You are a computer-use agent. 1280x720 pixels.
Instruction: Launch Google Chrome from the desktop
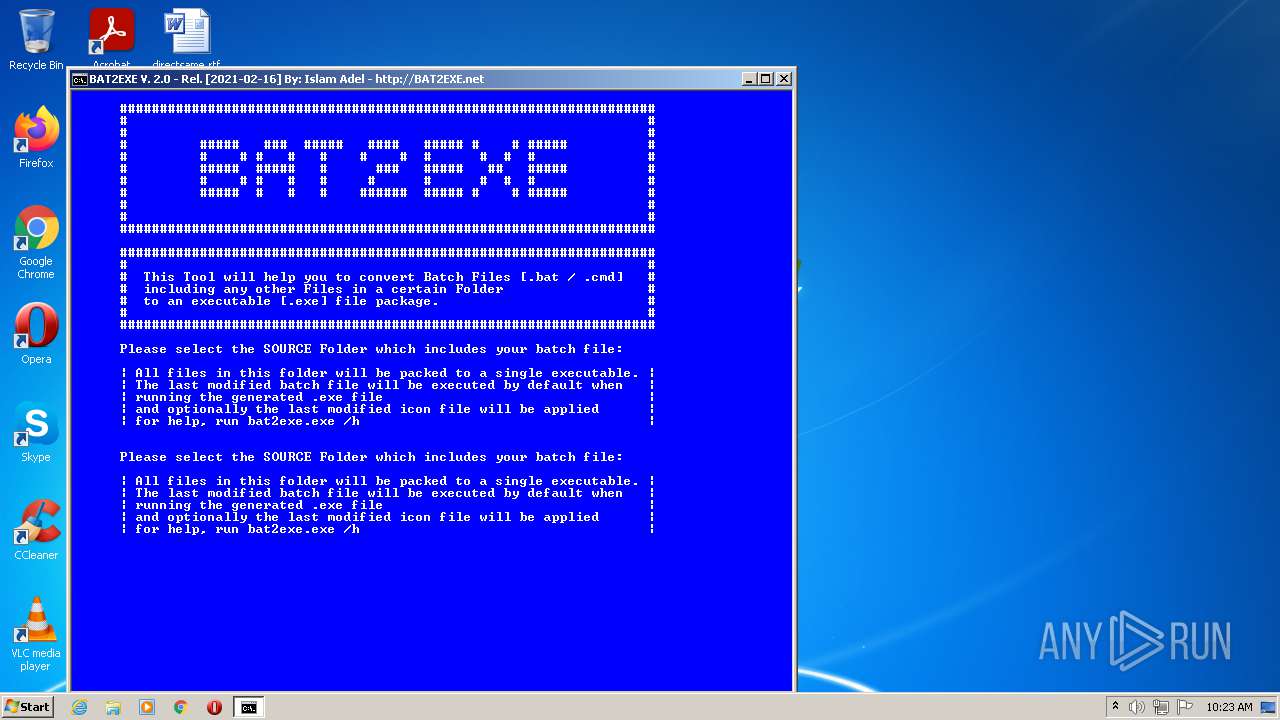tap(36, 243)
